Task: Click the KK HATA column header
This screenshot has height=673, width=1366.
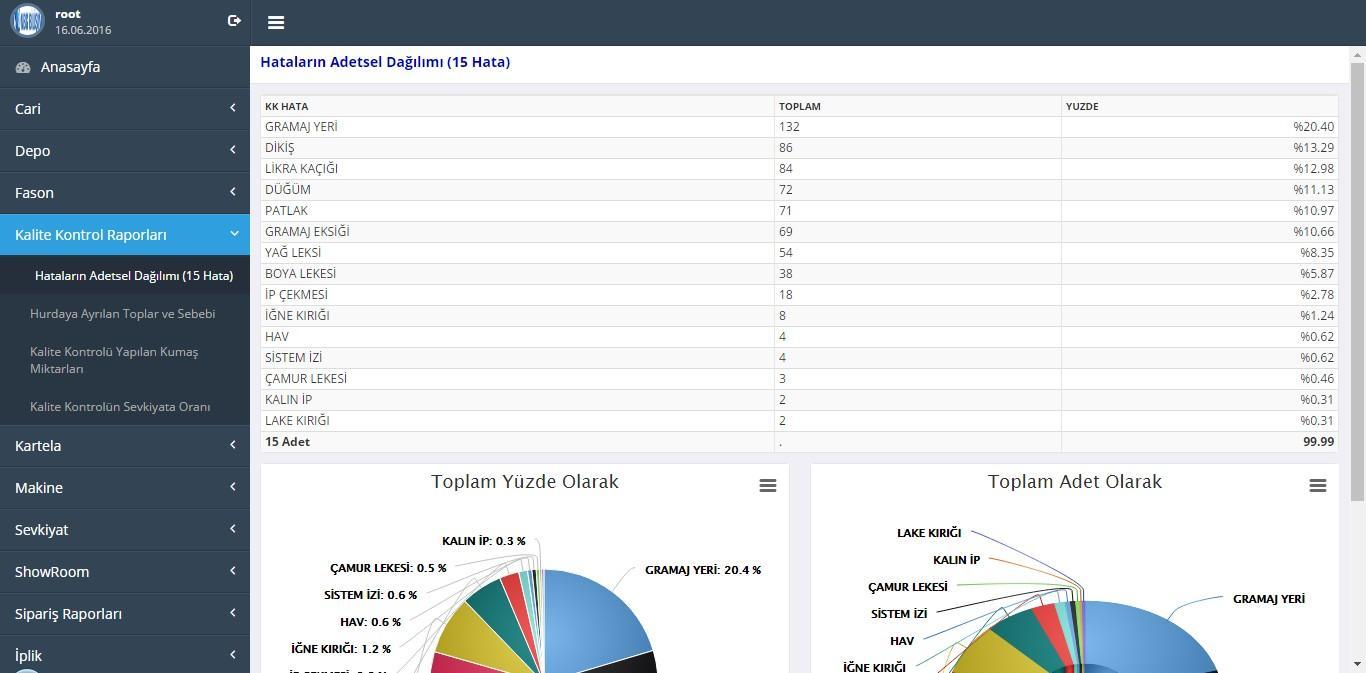Action: tap(286, 106)
